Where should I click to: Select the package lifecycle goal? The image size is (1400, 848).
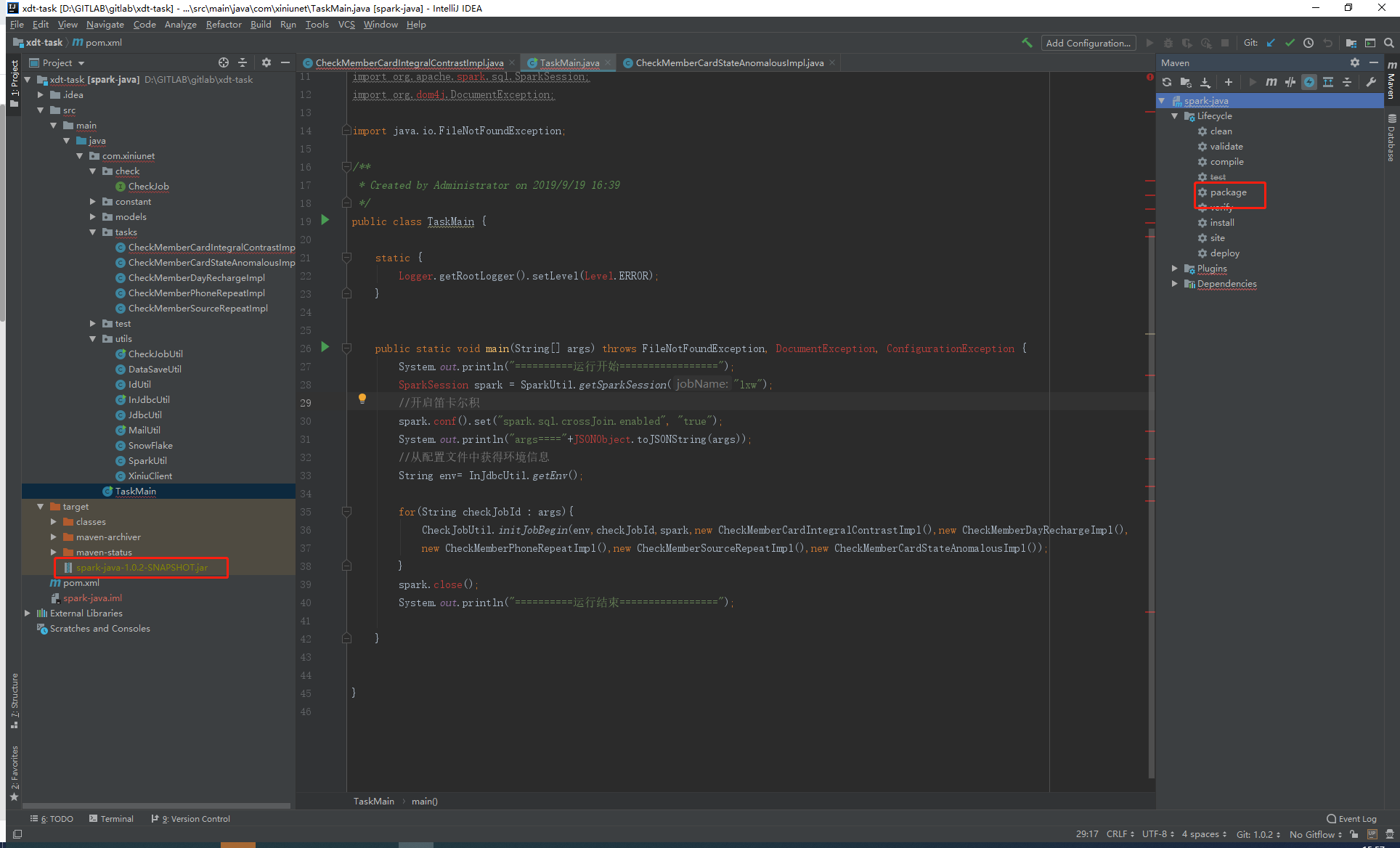pos(1228,192)
